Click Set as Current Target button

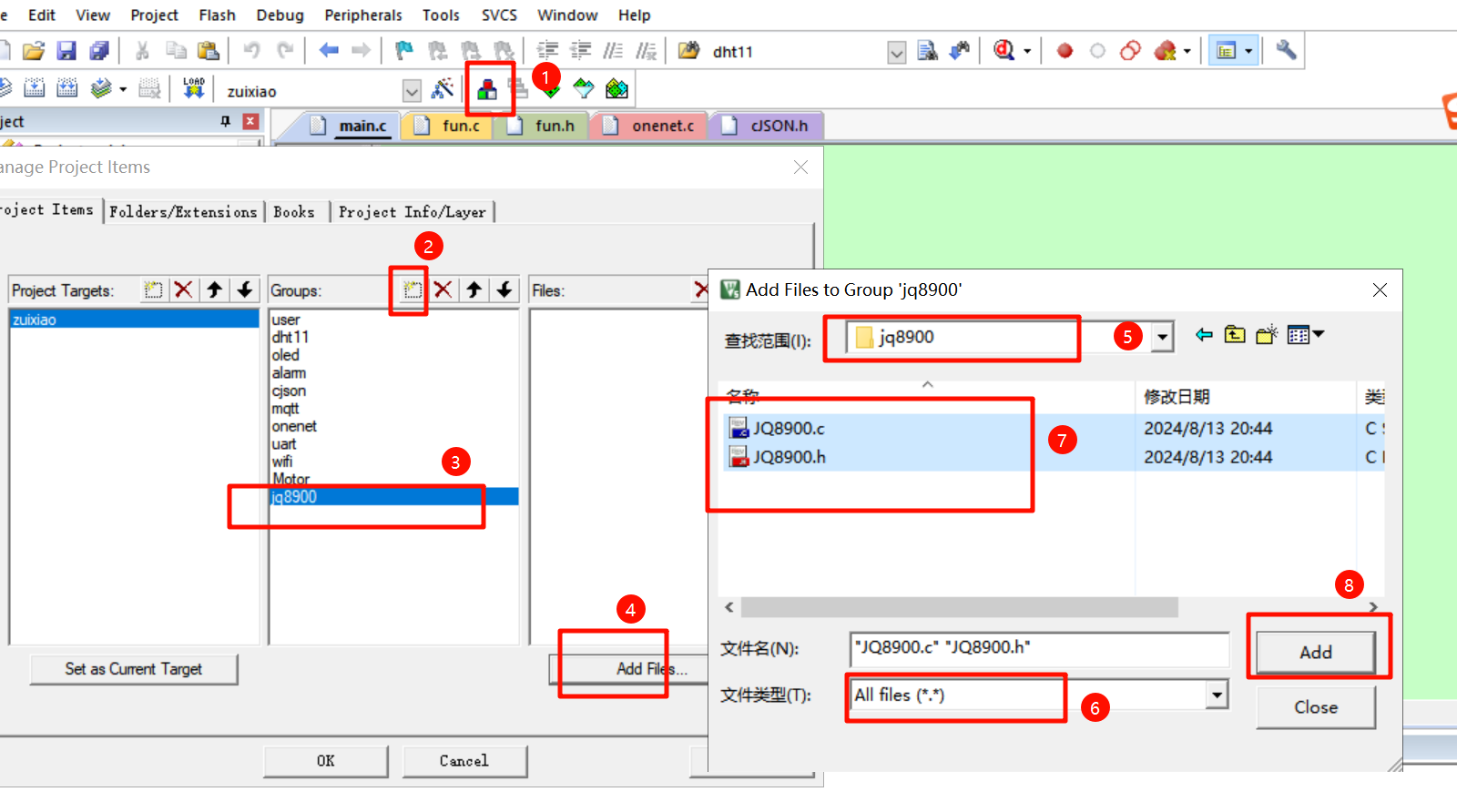click(134, 669)
